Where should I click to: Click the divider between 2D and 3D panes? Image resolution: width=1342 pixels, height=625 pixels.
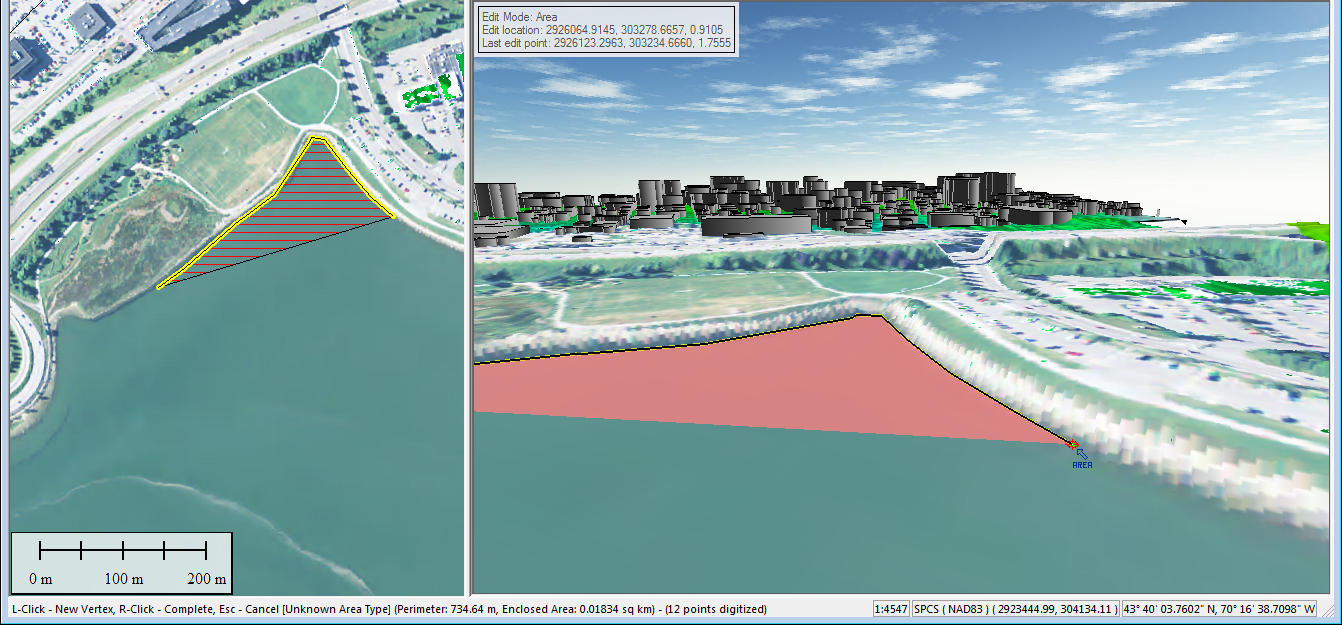click(x=468, y=300)
